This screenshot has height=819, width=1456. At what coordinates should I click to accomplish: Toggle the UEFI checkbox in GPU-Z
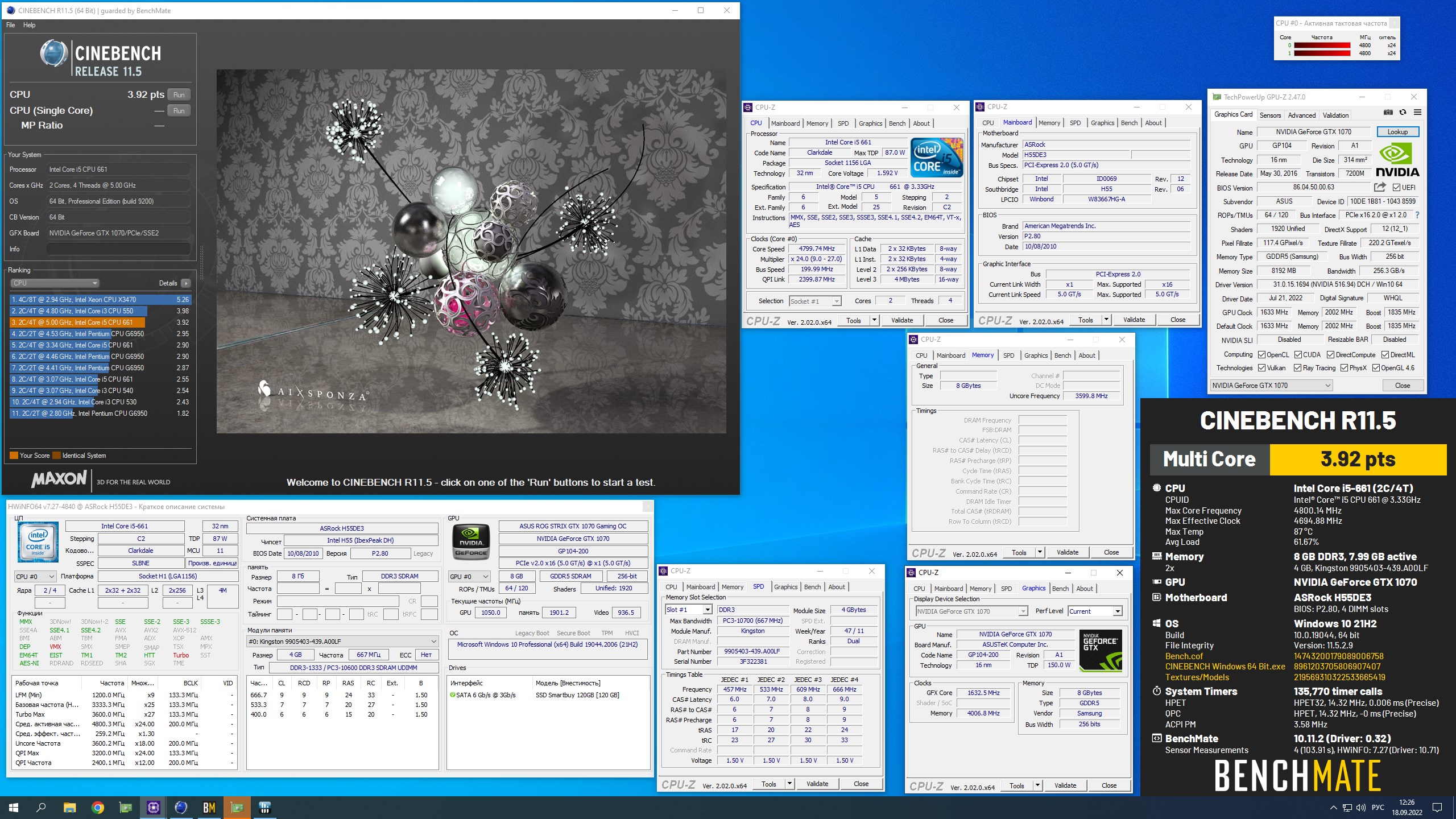[1396, 188]
